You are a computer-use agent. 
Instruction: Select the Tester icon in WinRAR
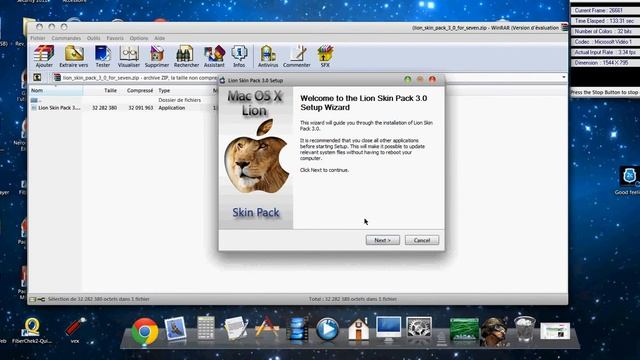point(102,56)
